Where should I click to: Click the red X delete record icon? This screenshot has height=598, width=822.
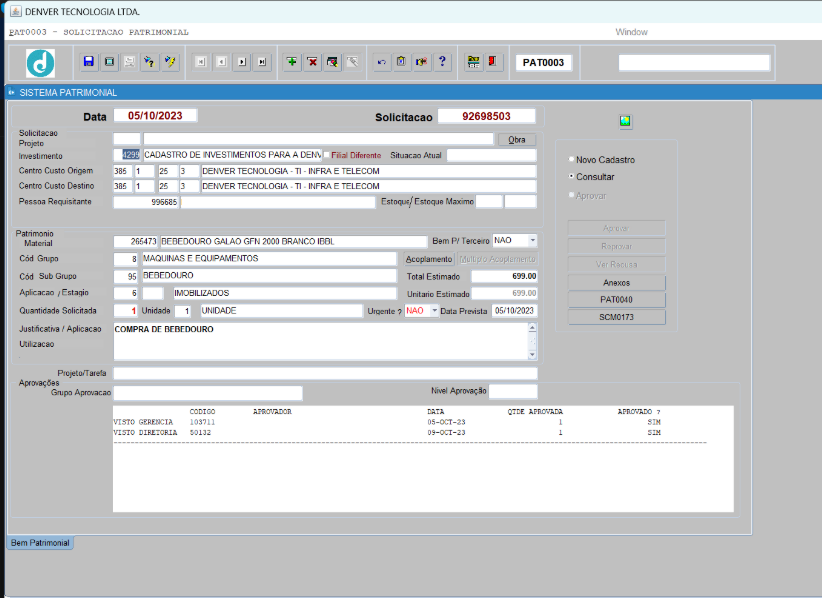point(312,62)
